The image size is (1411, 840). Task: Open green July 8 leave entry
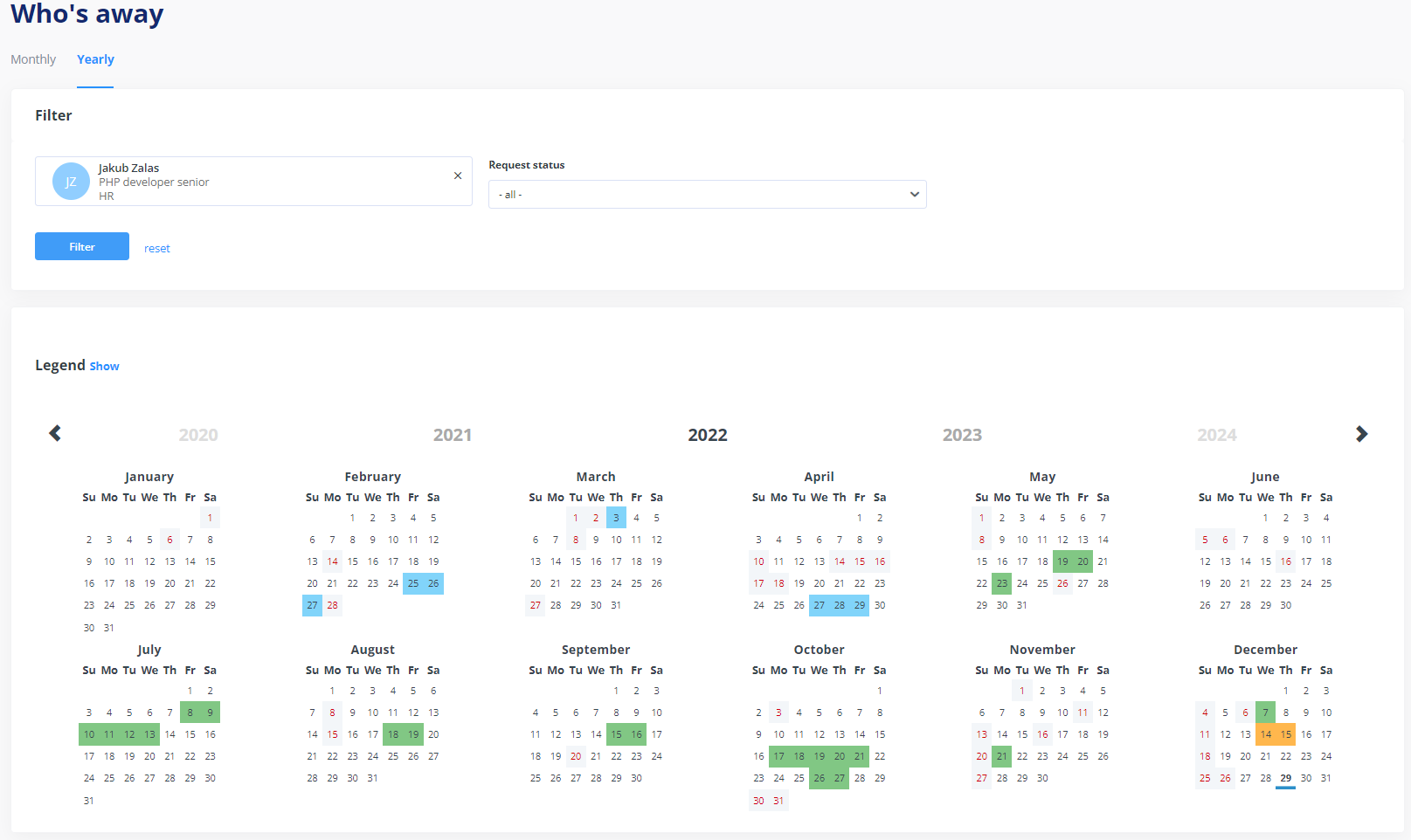point(190,713)
